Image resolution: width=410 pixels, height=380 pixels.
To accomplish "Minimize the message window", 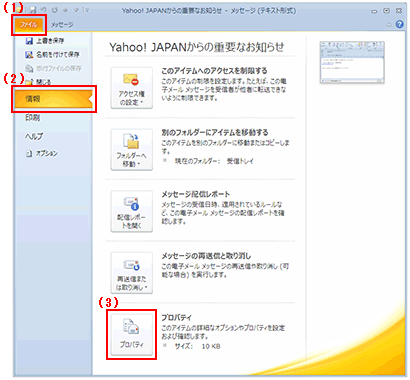I will pos(374,11).
